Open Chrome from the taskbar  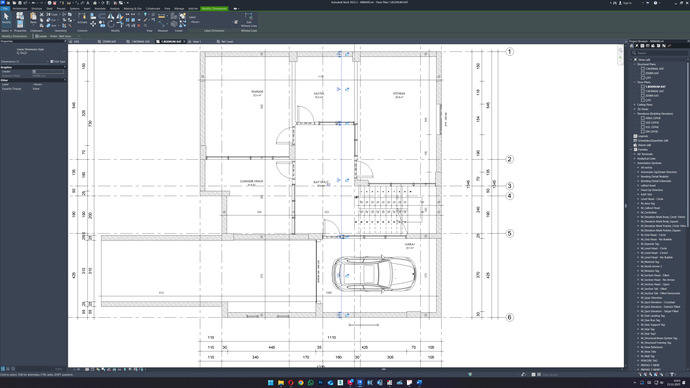click(x=301, y=383)
